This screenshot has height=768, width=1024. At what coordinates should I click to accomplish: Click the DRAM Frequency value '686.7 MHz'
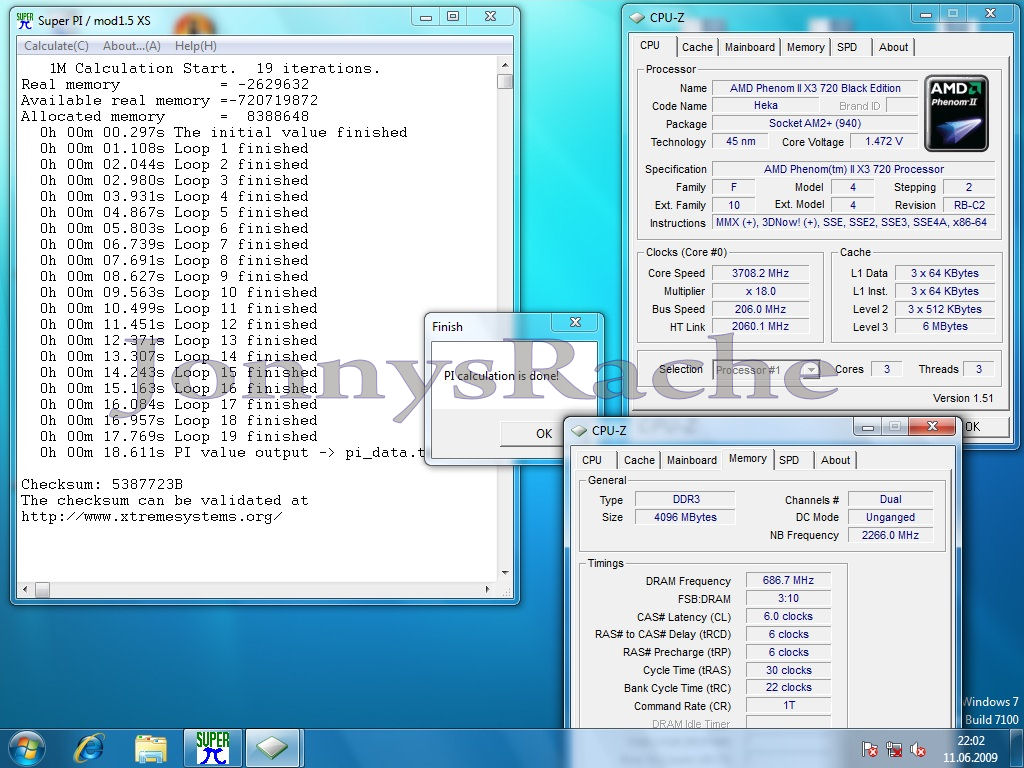click(788, 581)
